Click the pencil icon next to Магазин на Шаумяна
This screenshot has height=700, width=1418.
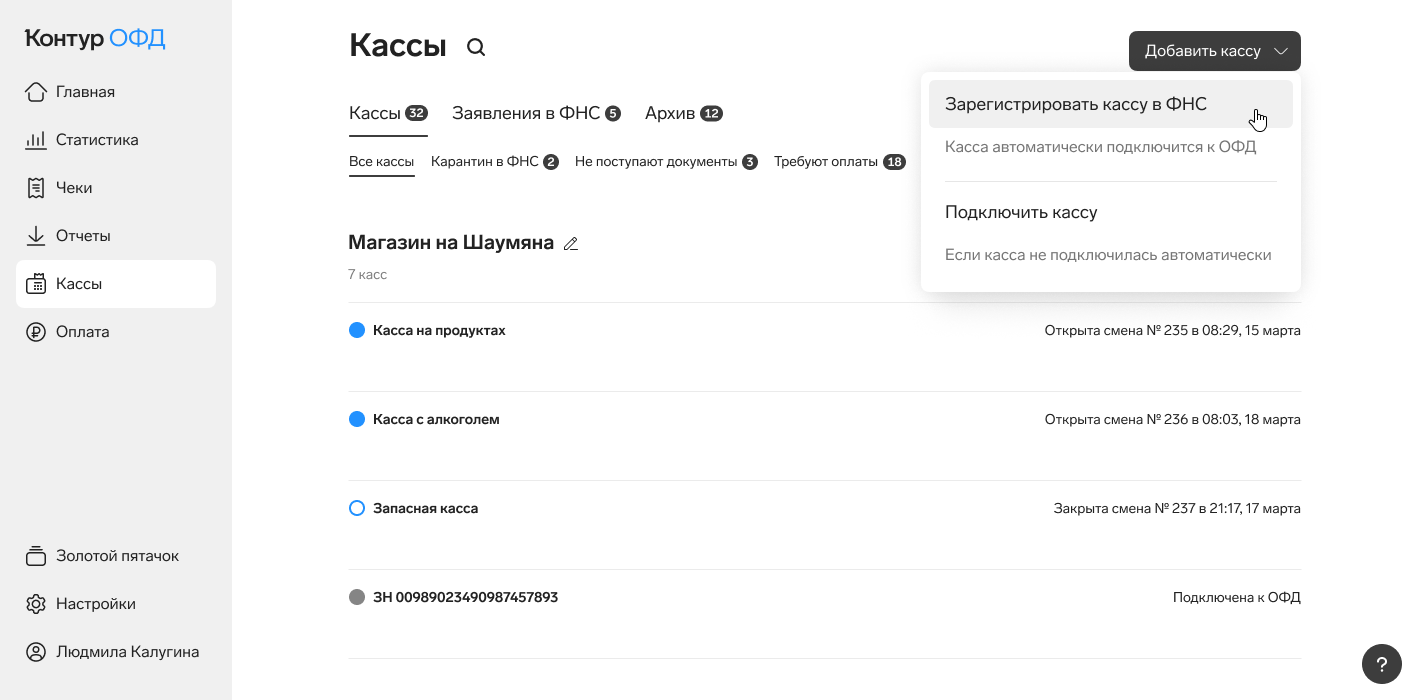571,243
